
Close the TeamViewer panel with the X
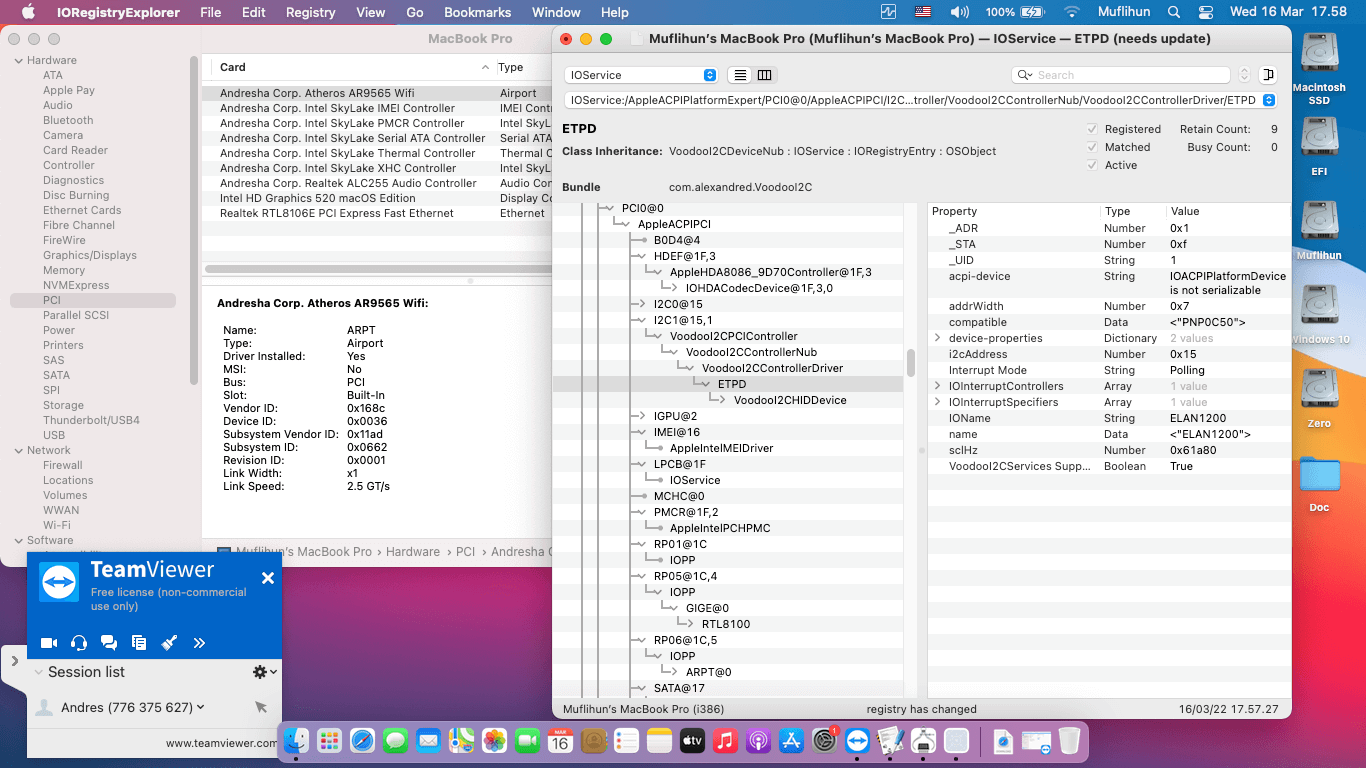pos(267,578)
